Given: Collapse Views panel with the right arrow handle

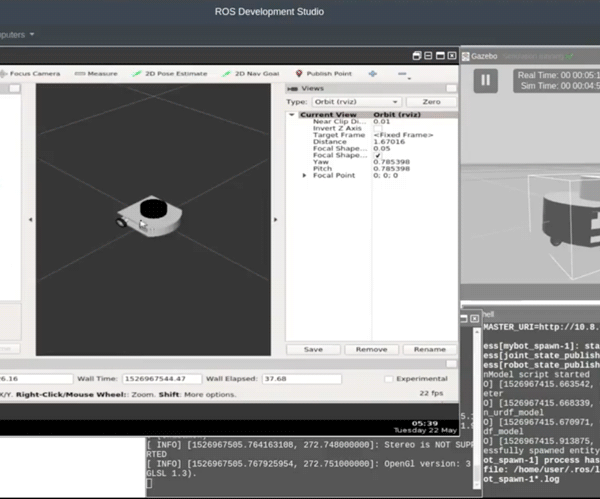Looking at the screenshot, I should 275,220.
